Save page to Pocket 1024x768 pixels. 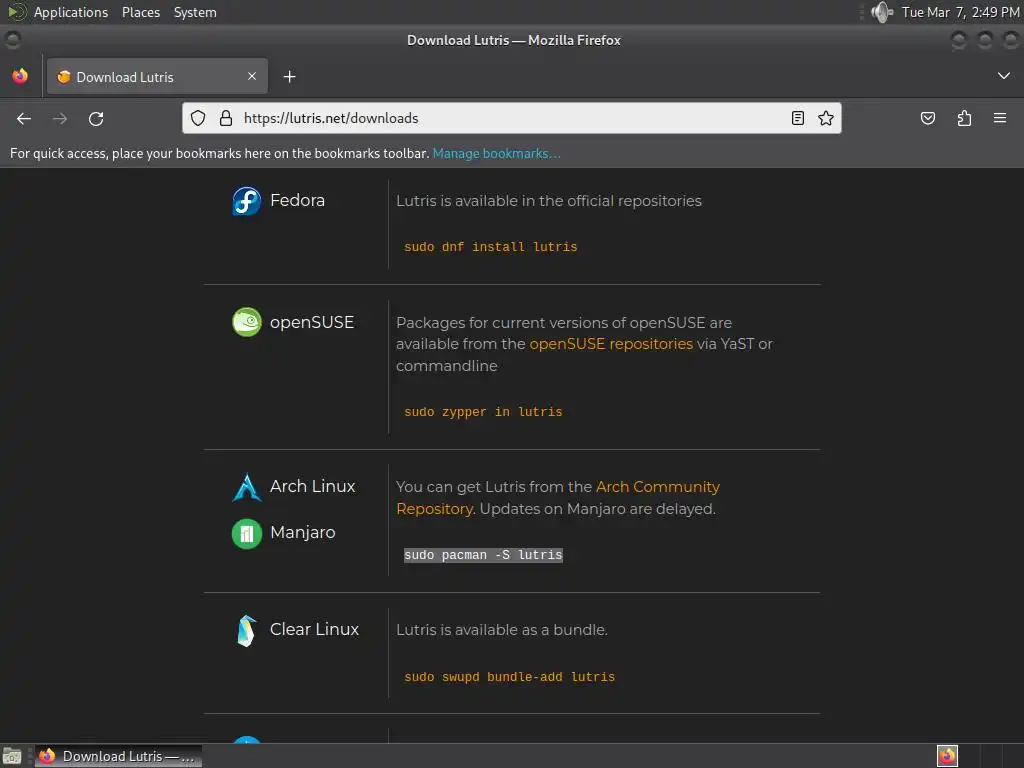point(928,118)
